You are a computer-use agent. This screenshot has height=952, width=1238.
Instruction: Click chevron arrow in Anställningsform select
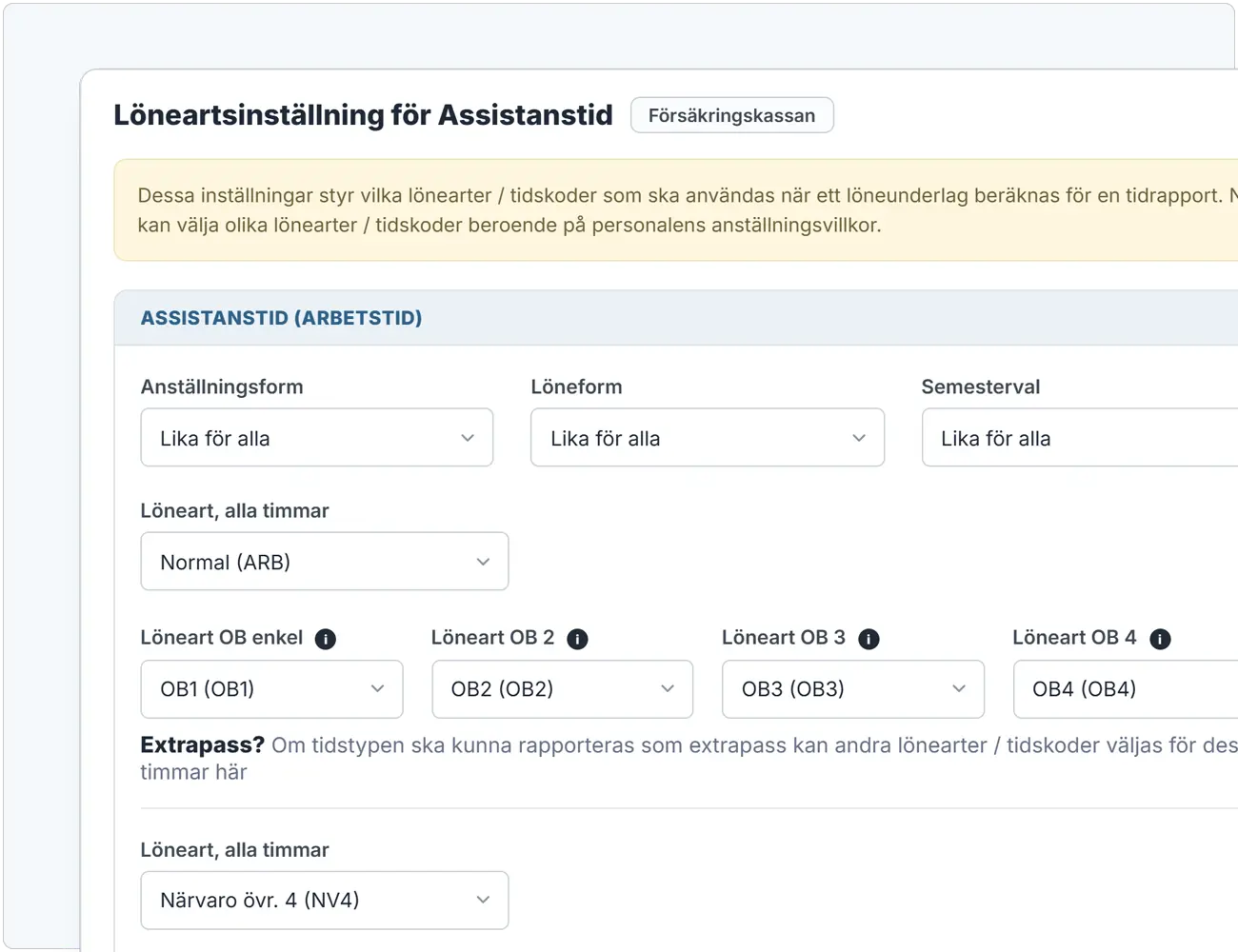pos(468,438)
